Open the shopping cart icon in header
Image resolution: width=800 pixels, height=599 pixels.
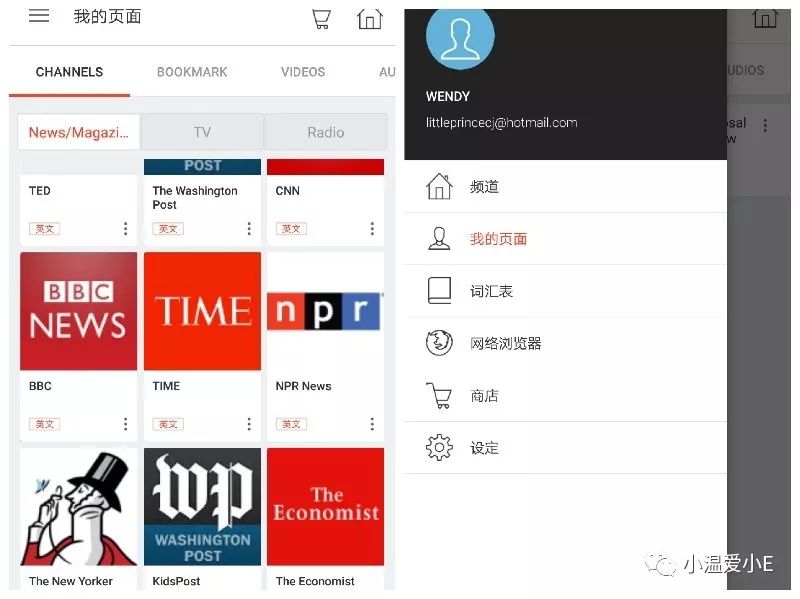321,19
